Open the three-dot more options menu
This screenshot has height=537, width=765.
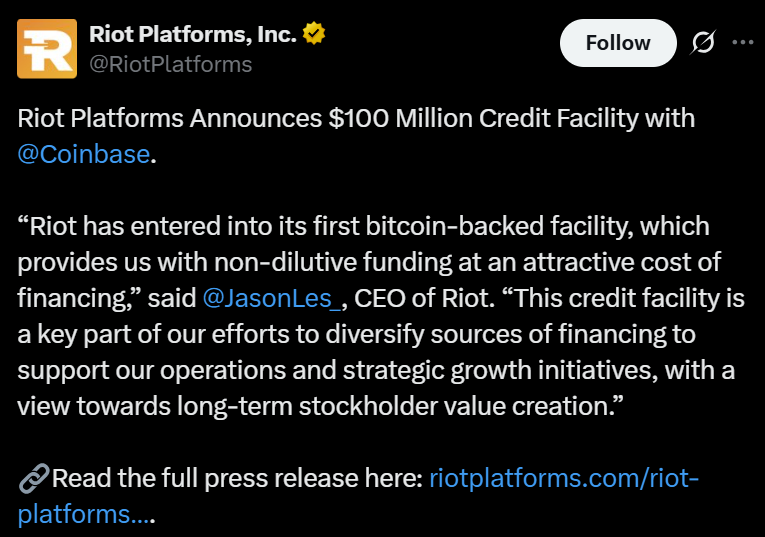(x=743, y=42)
